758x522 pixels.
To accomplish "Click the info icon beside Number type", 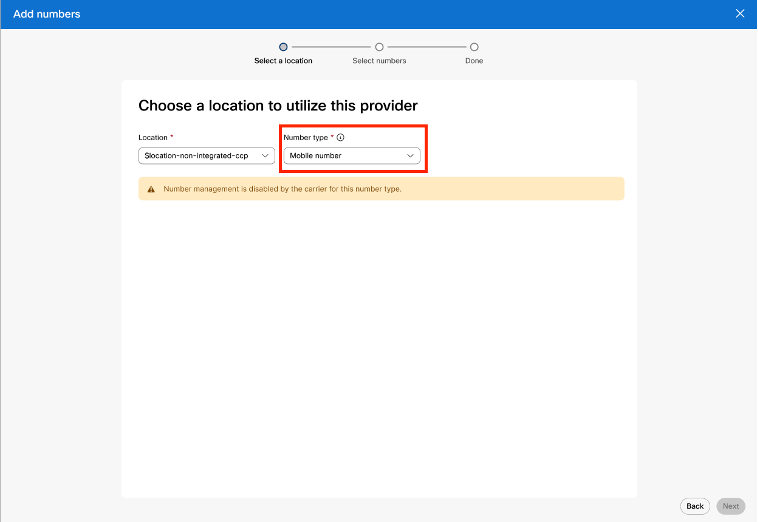I will pyautogui.click(x=341, y=137).
